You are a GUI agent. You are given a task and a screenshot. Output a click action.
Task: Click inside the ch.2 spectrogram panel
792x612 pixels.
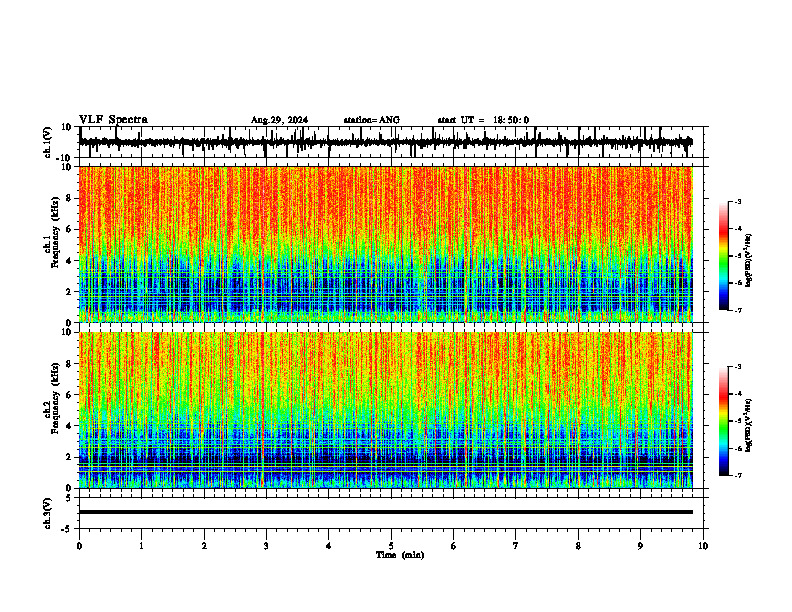pyautogui.click(x=385, y=410)
